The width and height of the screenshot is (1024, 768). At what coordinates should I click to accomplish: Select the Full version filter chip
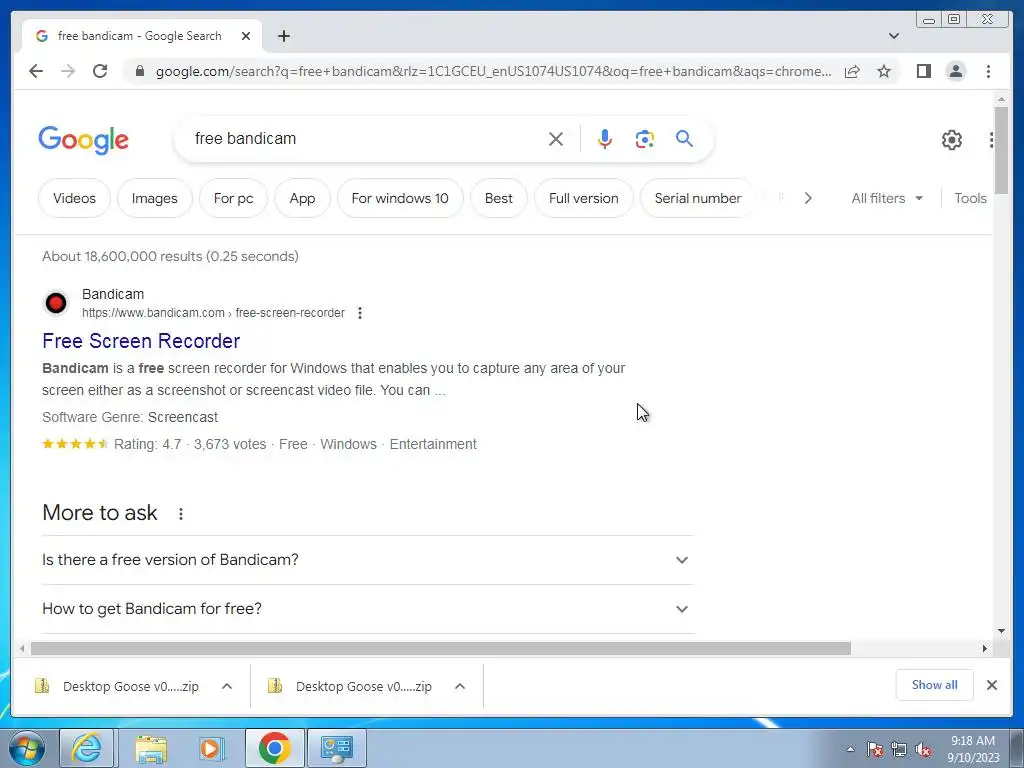pos(584,199)
